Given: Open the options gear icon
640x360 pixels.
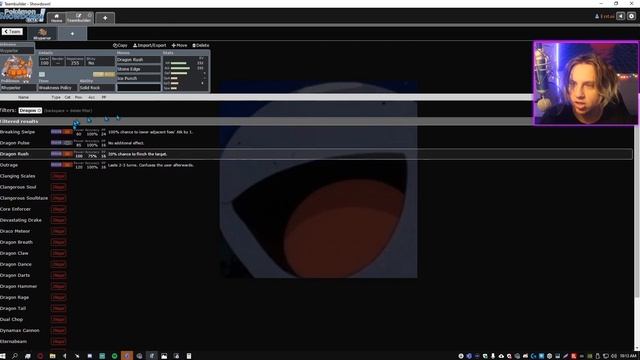Looking at the screenshot, I should (x=631, y=16).
